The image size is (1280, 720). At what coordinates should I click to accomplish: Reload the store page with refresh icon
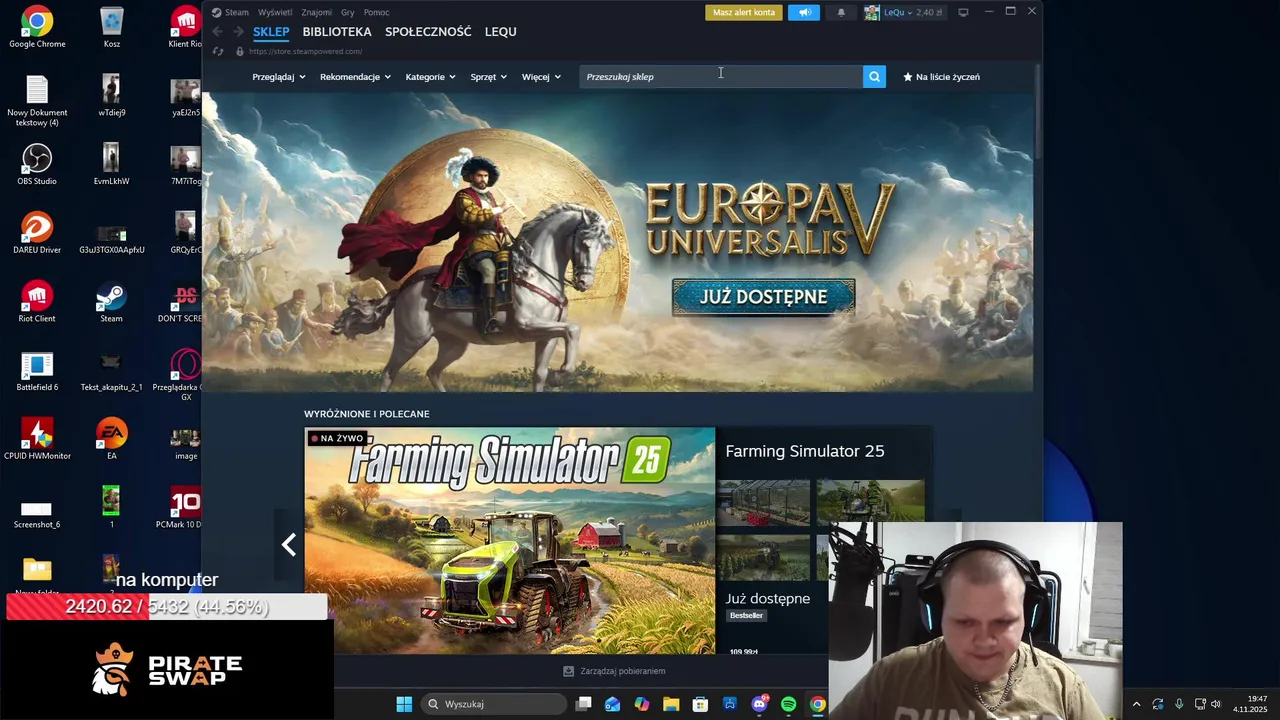click(217, 51)
